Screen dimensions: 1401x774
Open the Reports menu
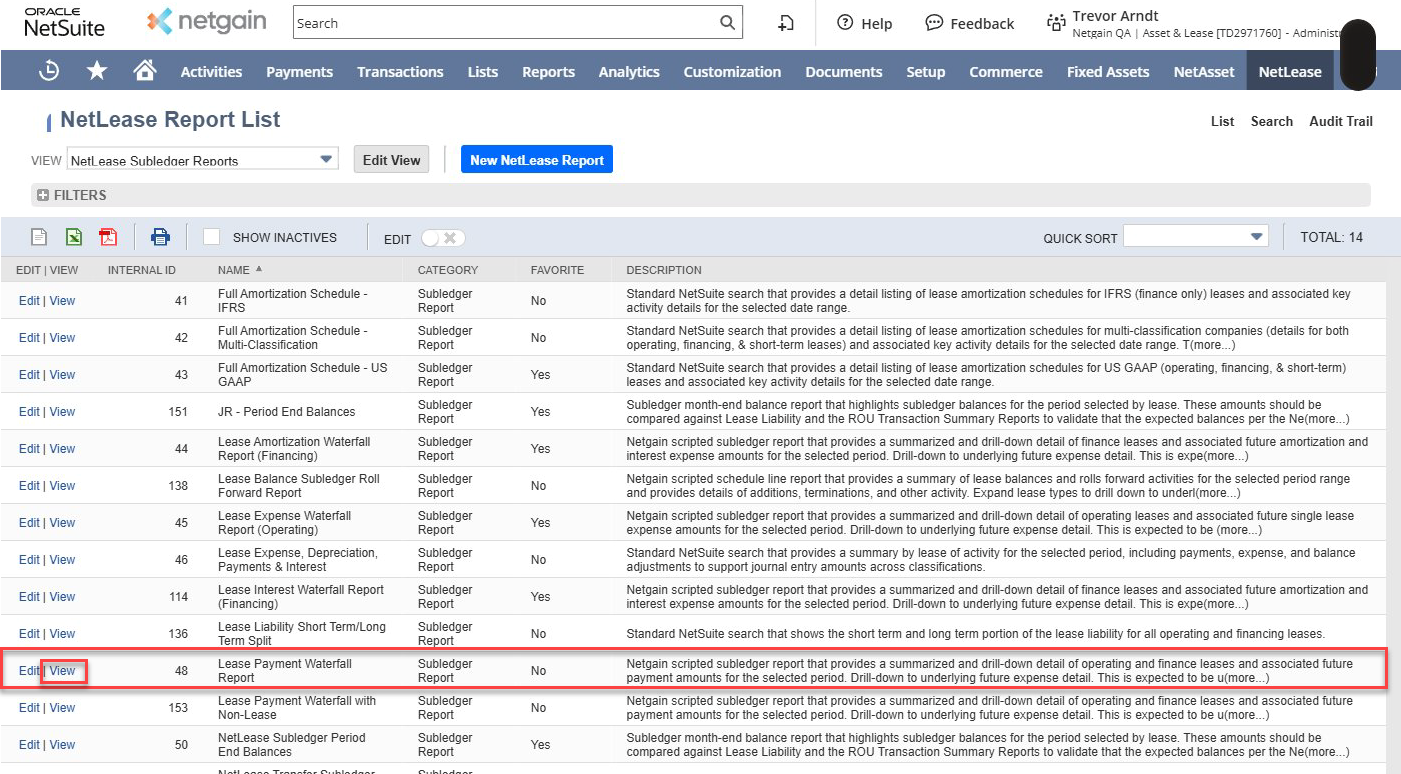[x=548, y=72]
